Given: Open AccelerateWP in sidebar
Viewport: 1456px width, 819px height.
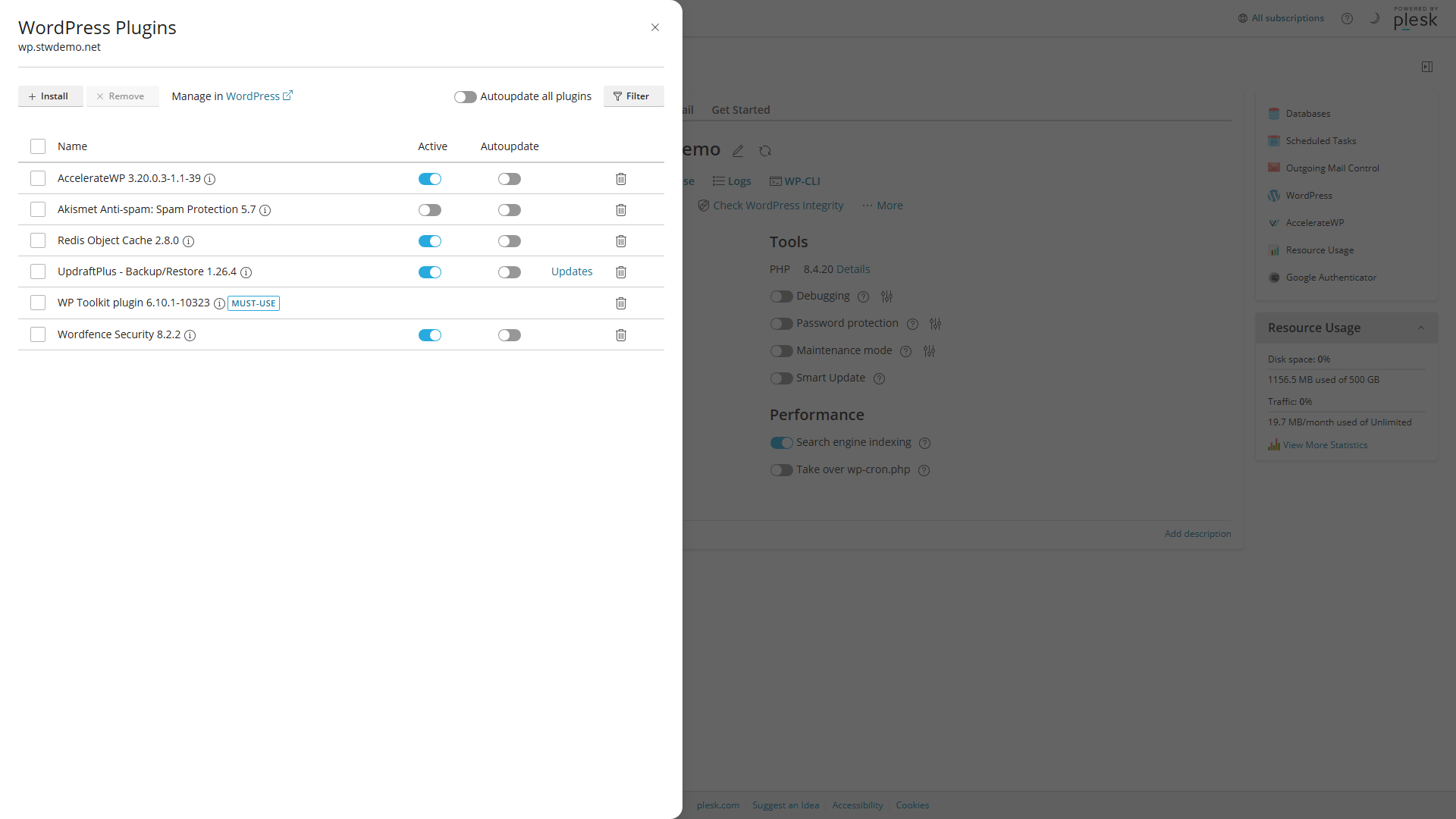Looking at the screenshot, I should (x=1315, y=223).
